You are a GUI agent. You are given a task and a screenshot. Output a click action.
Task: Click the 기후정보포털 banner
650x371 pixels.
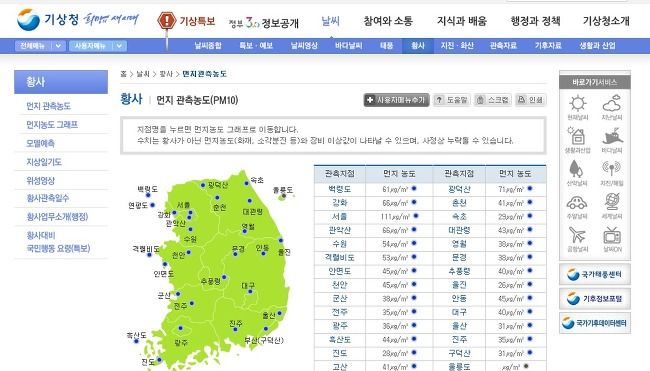tap(595, 298)
